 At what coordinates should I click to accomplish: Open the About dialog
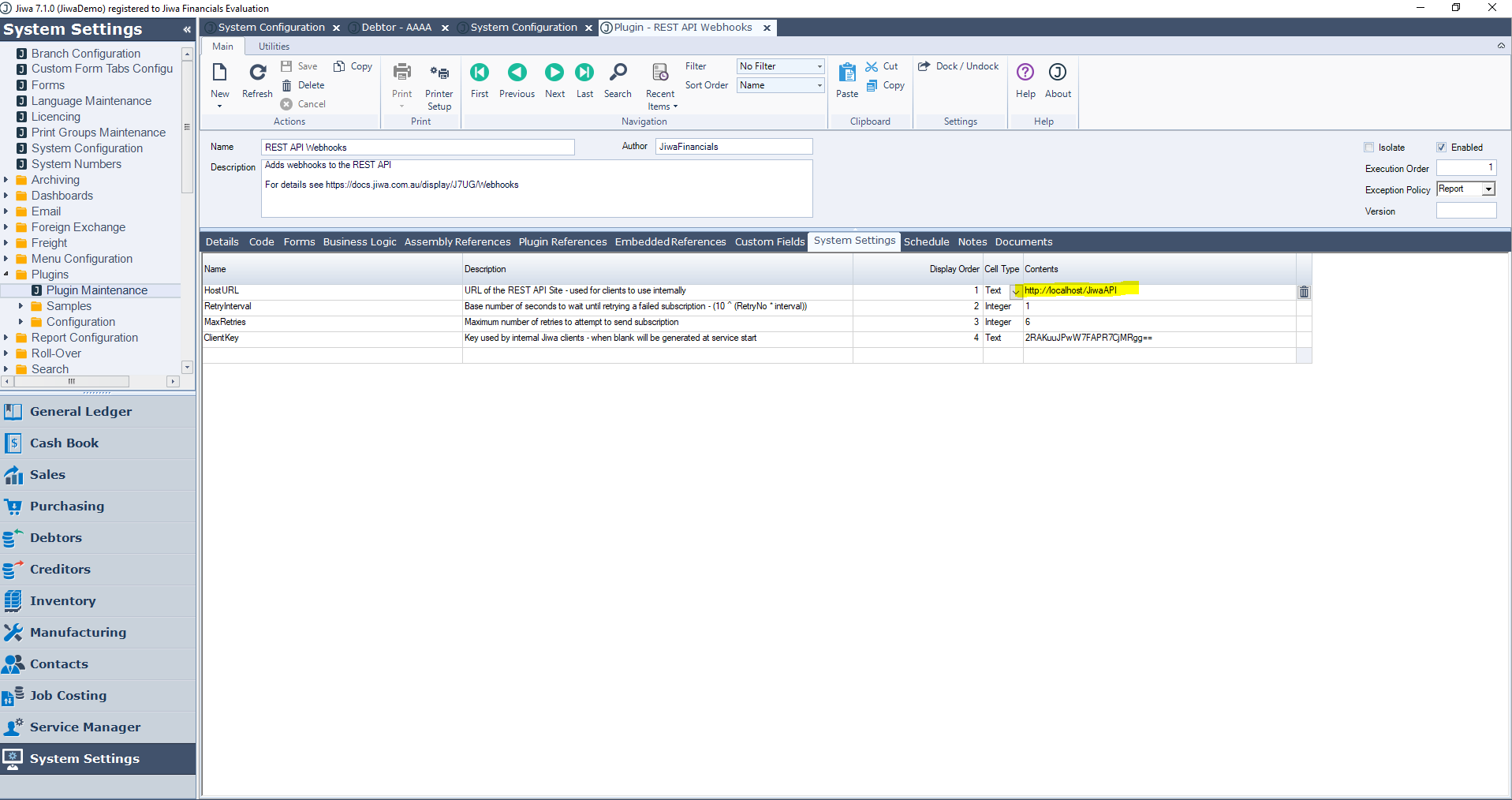[x=1058, y=73]
